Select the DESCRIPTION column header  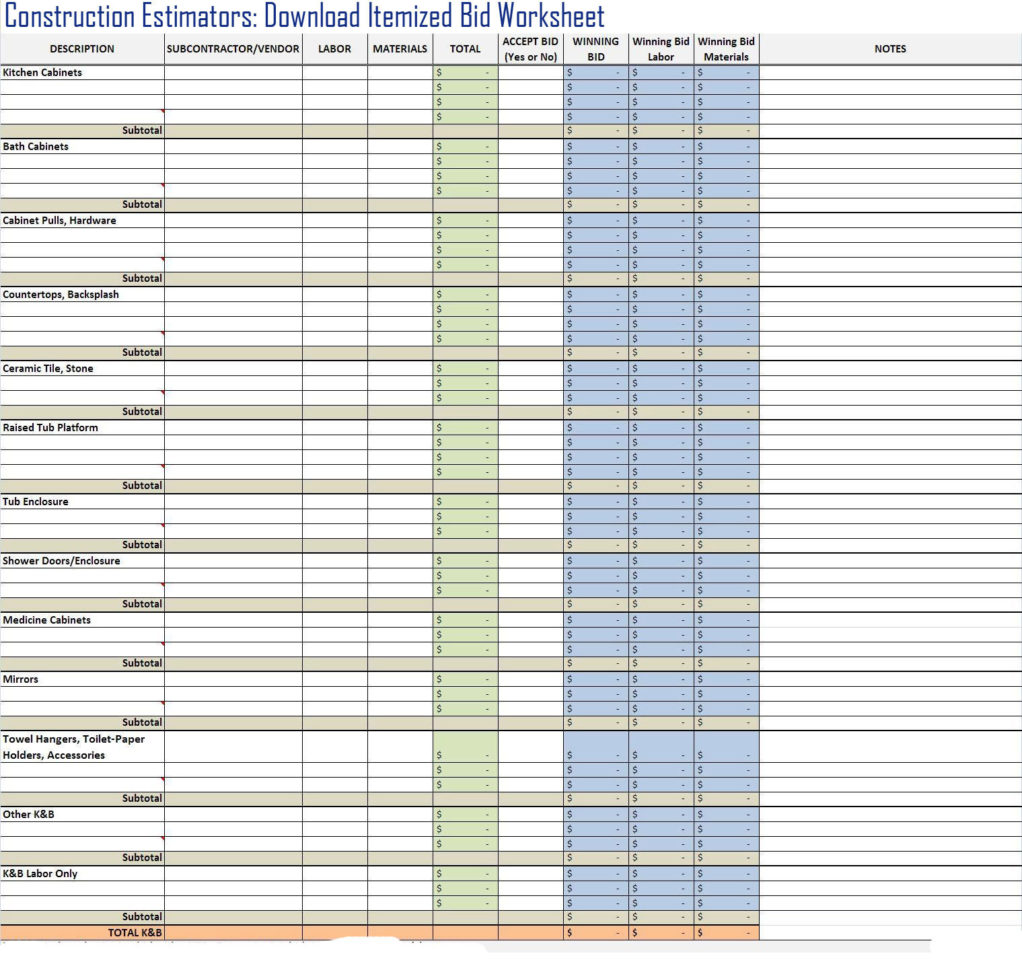pyautogui.click(x=81, y=48)
